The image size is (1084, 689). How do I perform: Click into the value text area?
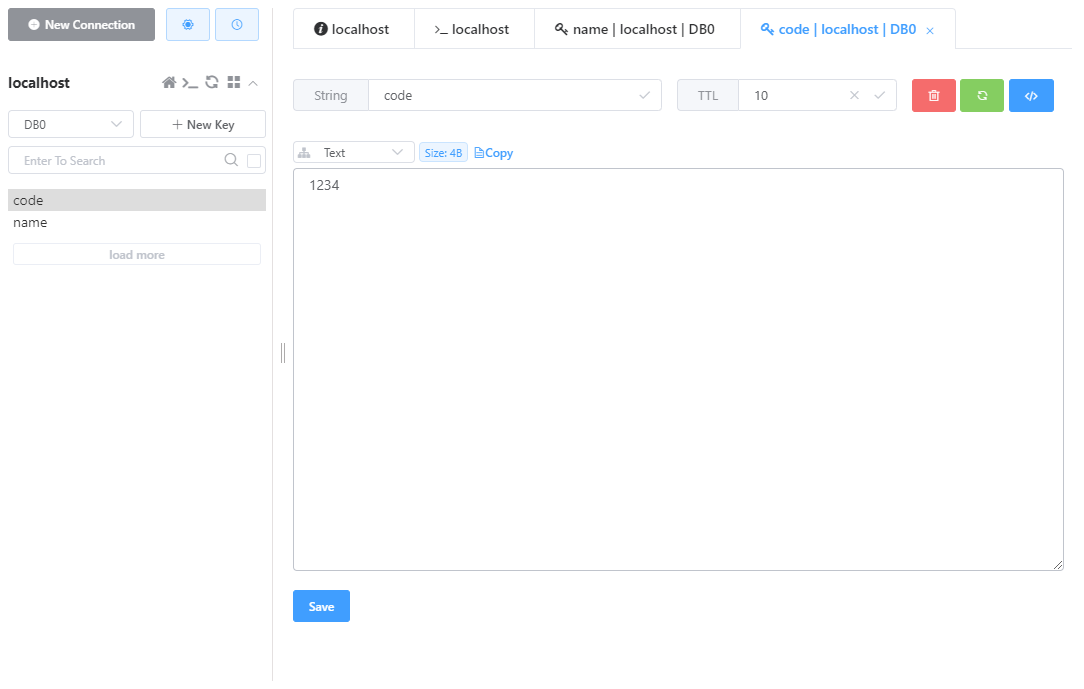678,370
